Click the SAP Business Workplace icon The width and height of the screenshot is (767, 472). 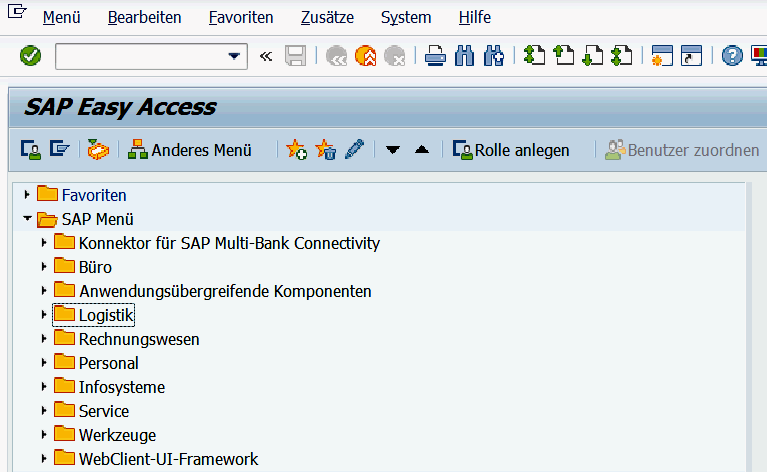tap(97, 150)
